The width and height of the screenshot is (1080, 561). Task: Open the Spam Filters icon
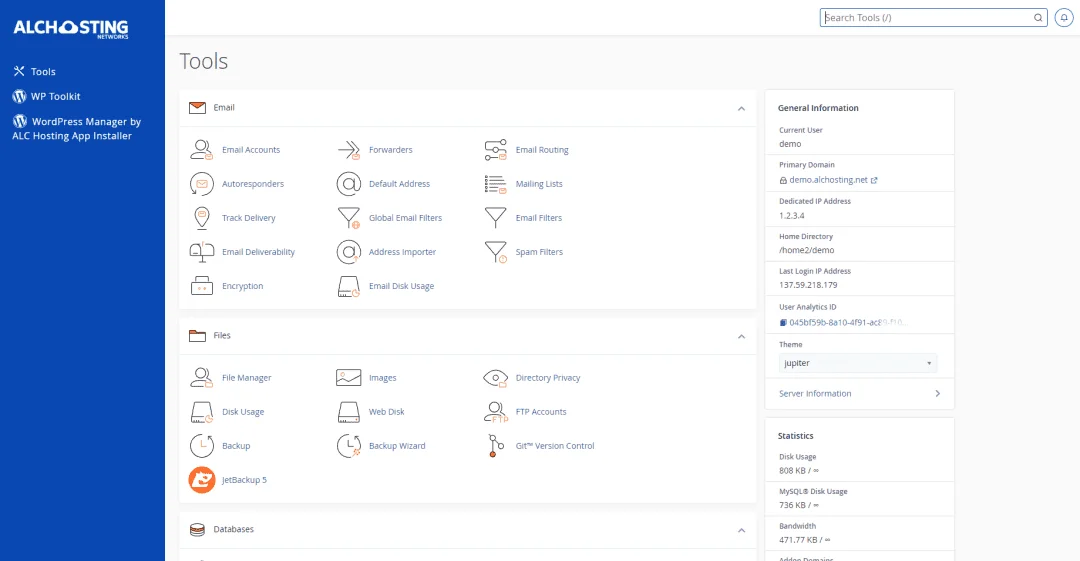pyautogui.click(x=495, y=252)
